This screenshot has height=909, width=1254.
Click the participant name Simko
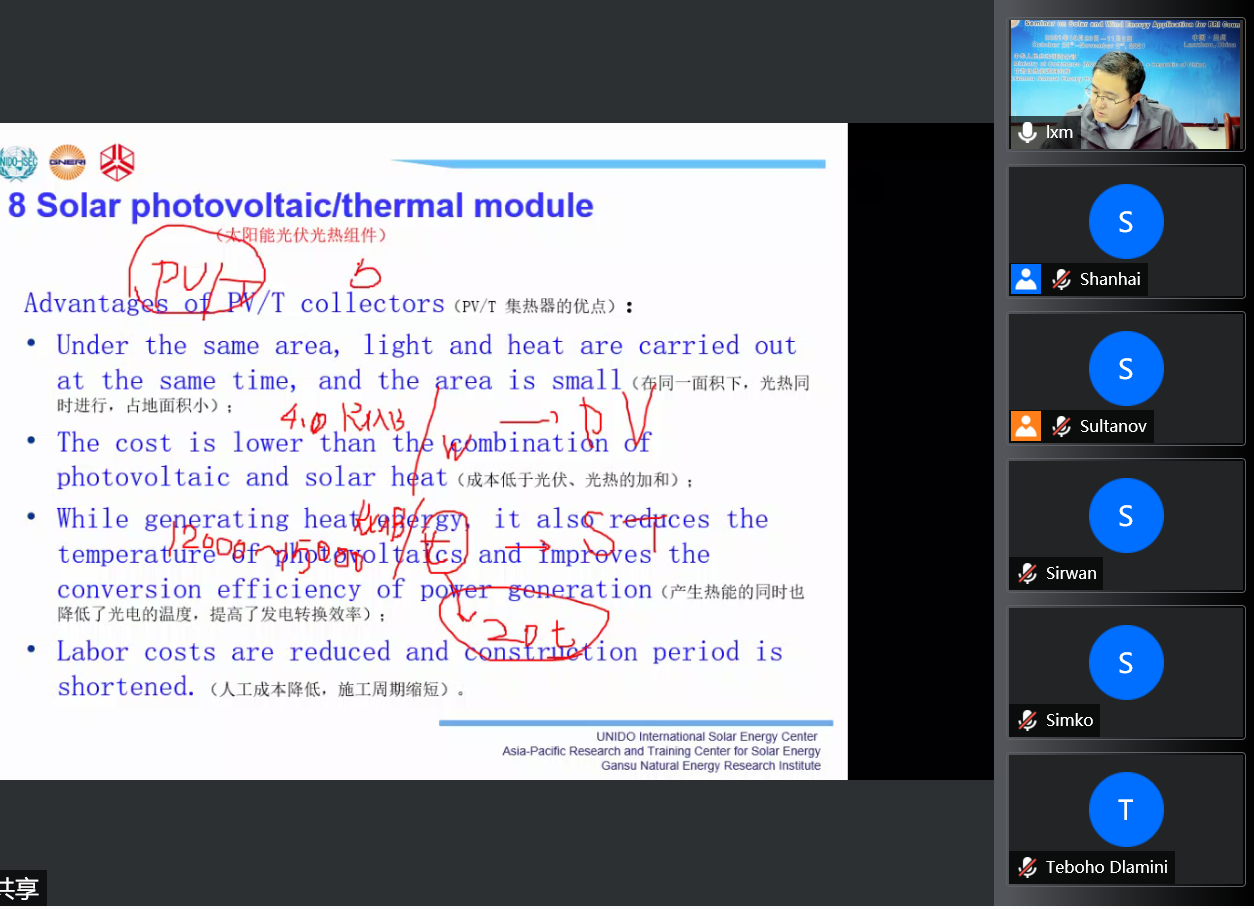click(x=1069, y=720)
